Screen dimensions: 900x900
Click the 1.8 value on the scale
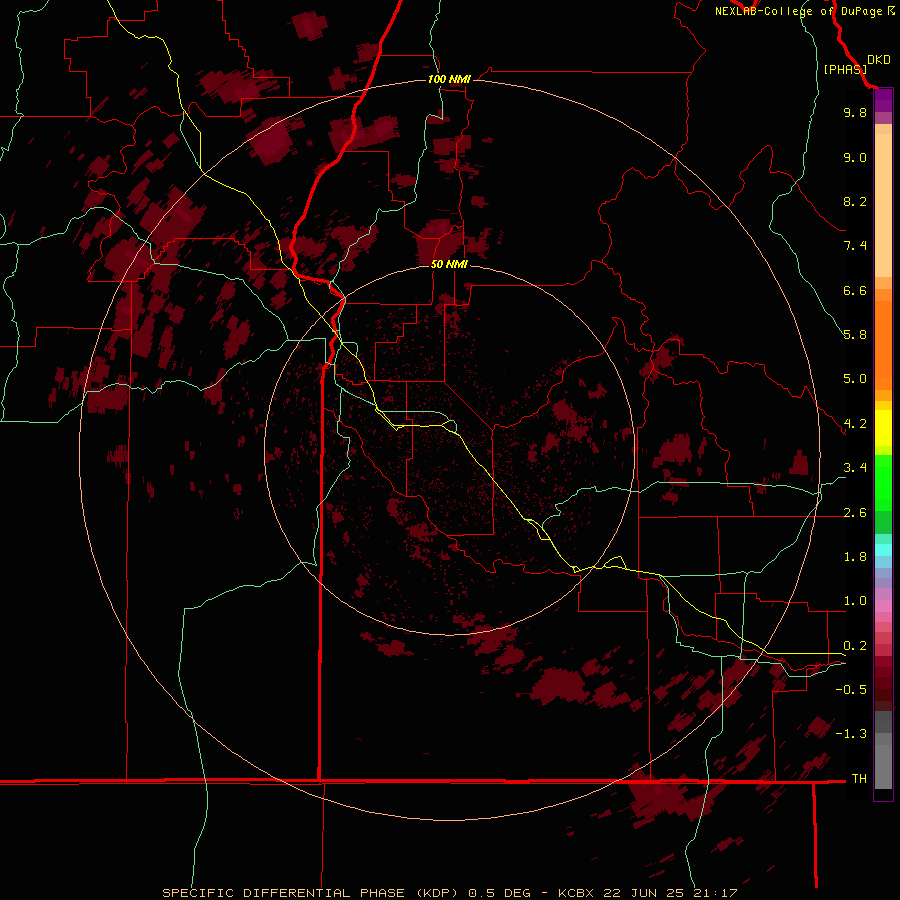click(855, 557)
